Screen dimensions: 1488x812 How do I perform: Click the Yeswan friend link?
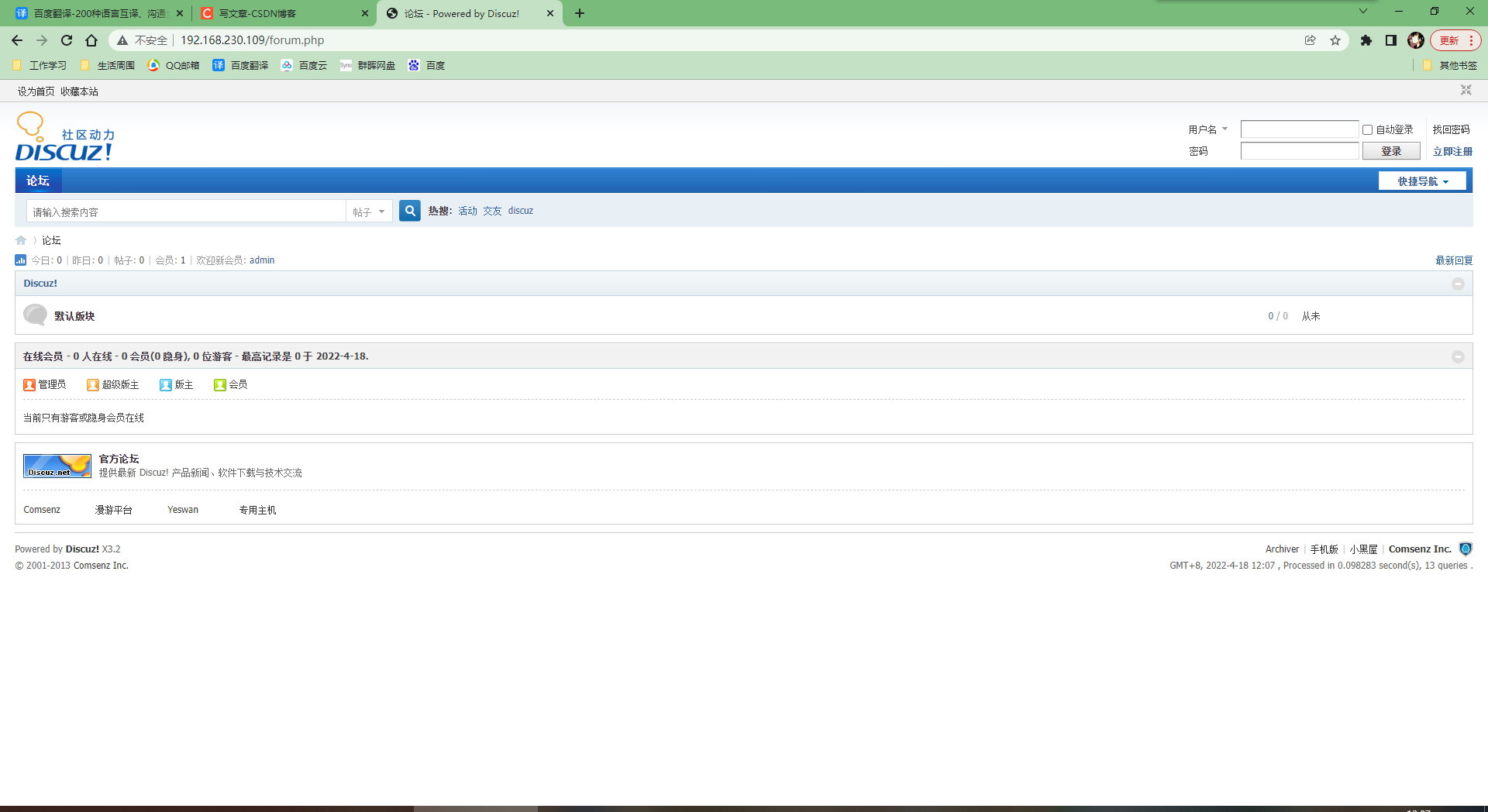[x=183, y=510]
